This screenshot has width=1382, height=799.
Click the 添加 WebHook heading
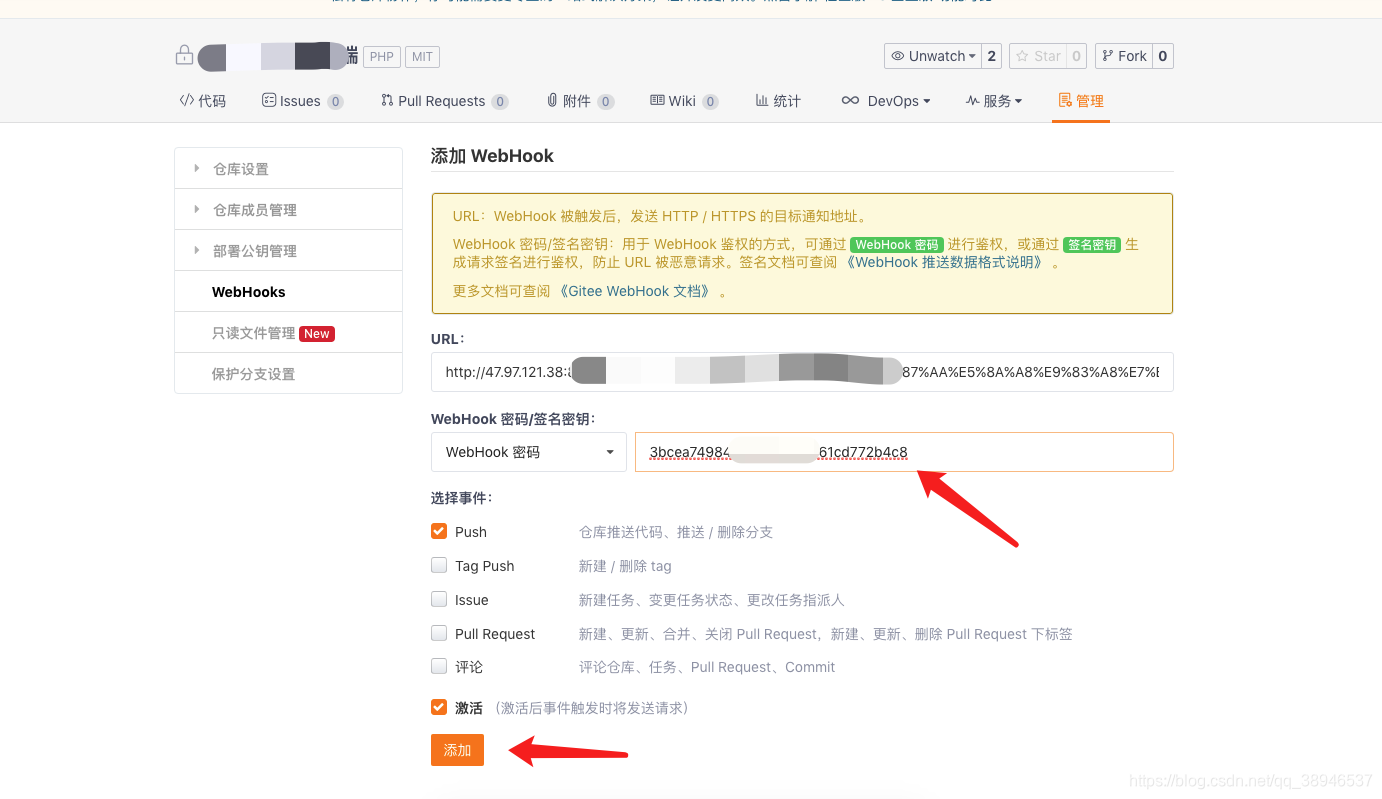pyautogui.click(x=492, y=156)
